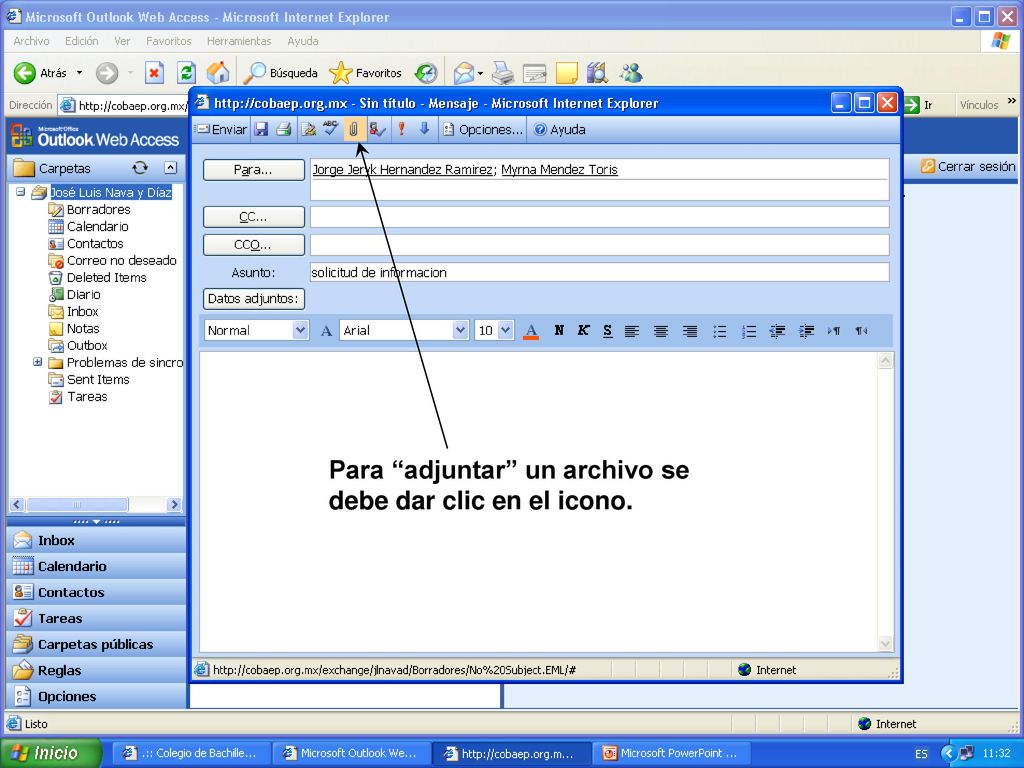Open Carpetas públicas in navigation pane
Image resolution: width=1024 pixels, height=768 pixels.
[96, 645]
